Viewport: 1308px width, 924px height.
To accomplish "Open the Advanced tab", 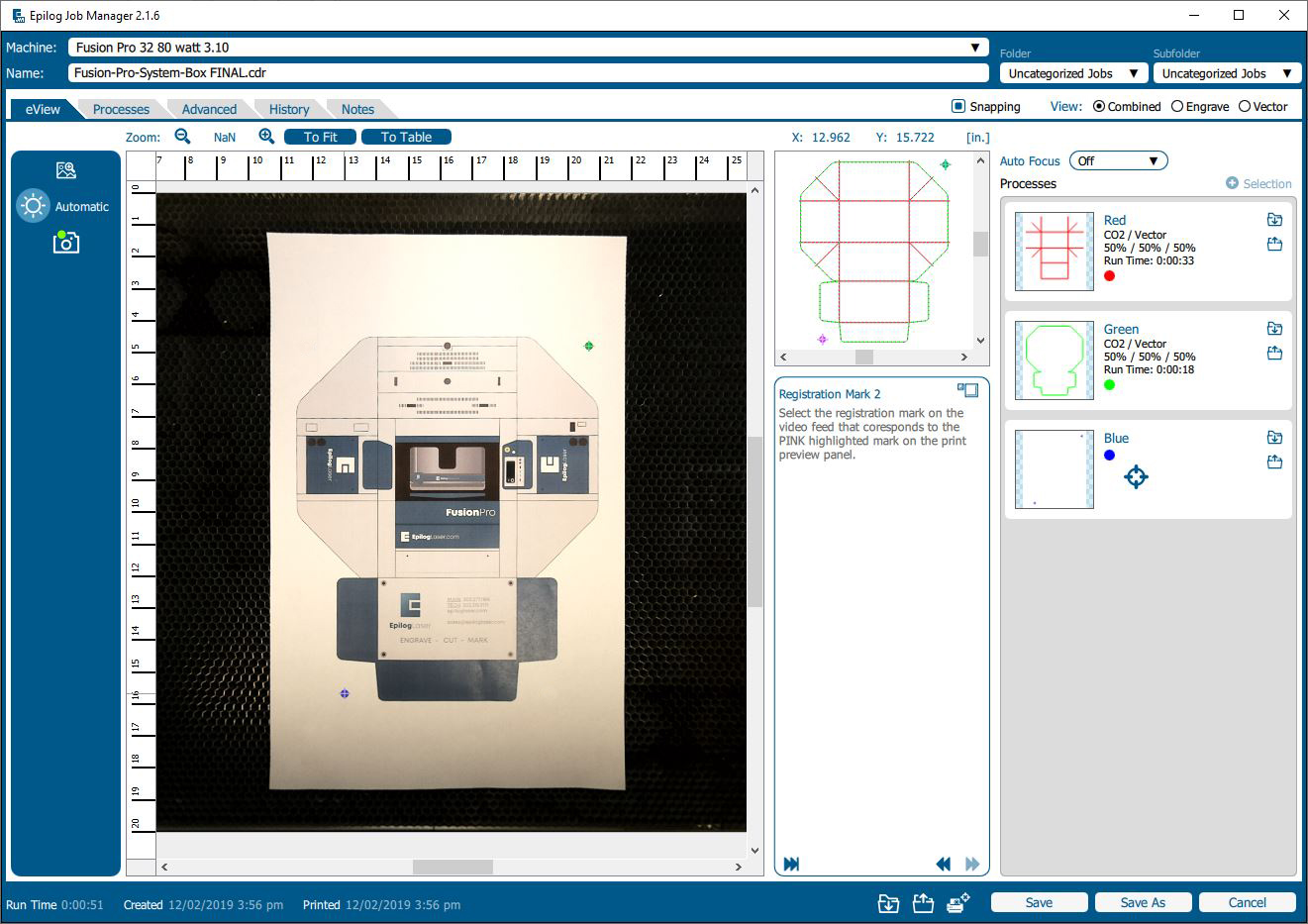I will click(x=209, y=109).
